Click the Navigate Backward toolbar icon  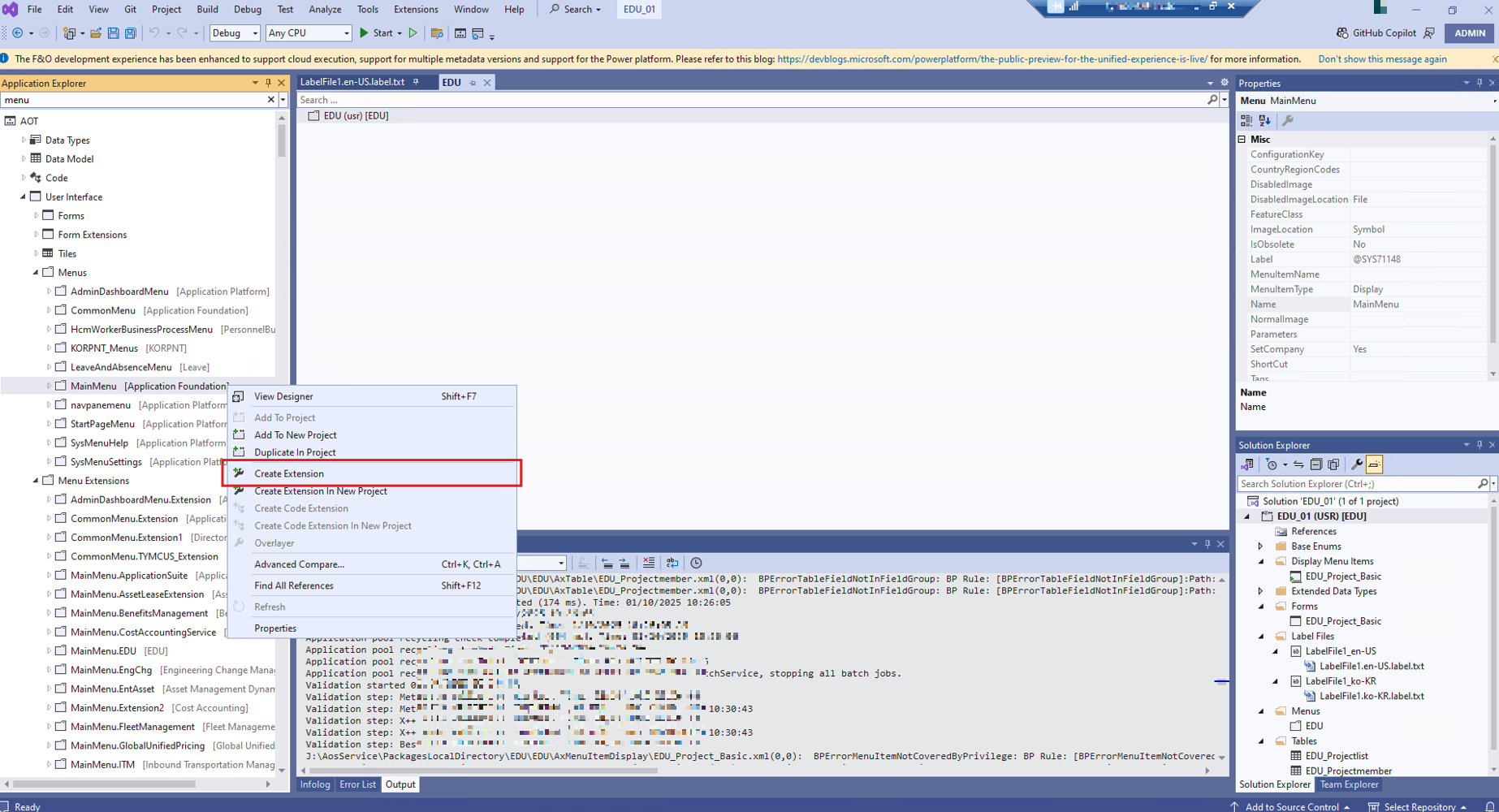[17, 33]
